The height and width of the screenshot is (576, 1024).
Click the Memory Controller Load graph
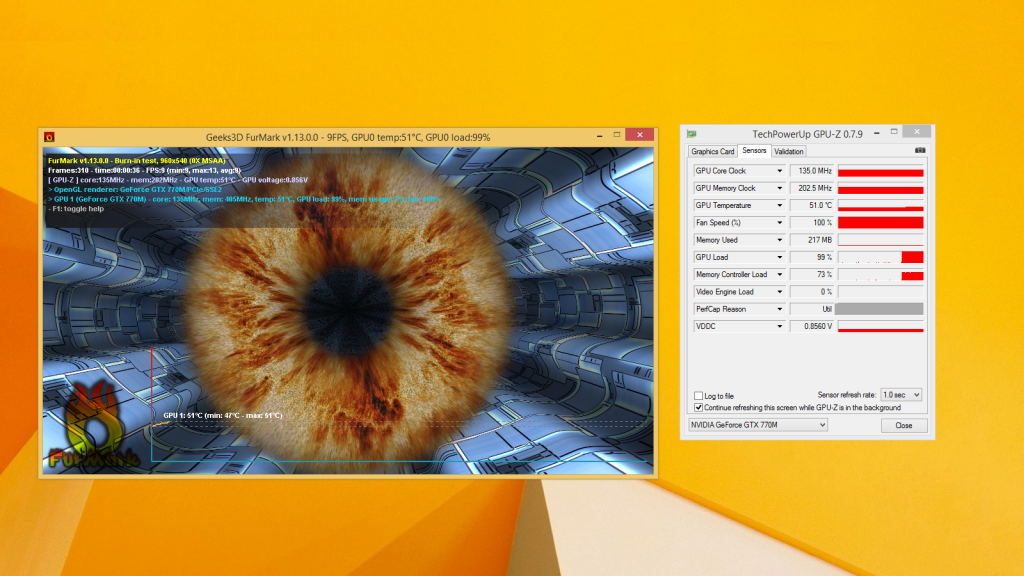(880, 275)
